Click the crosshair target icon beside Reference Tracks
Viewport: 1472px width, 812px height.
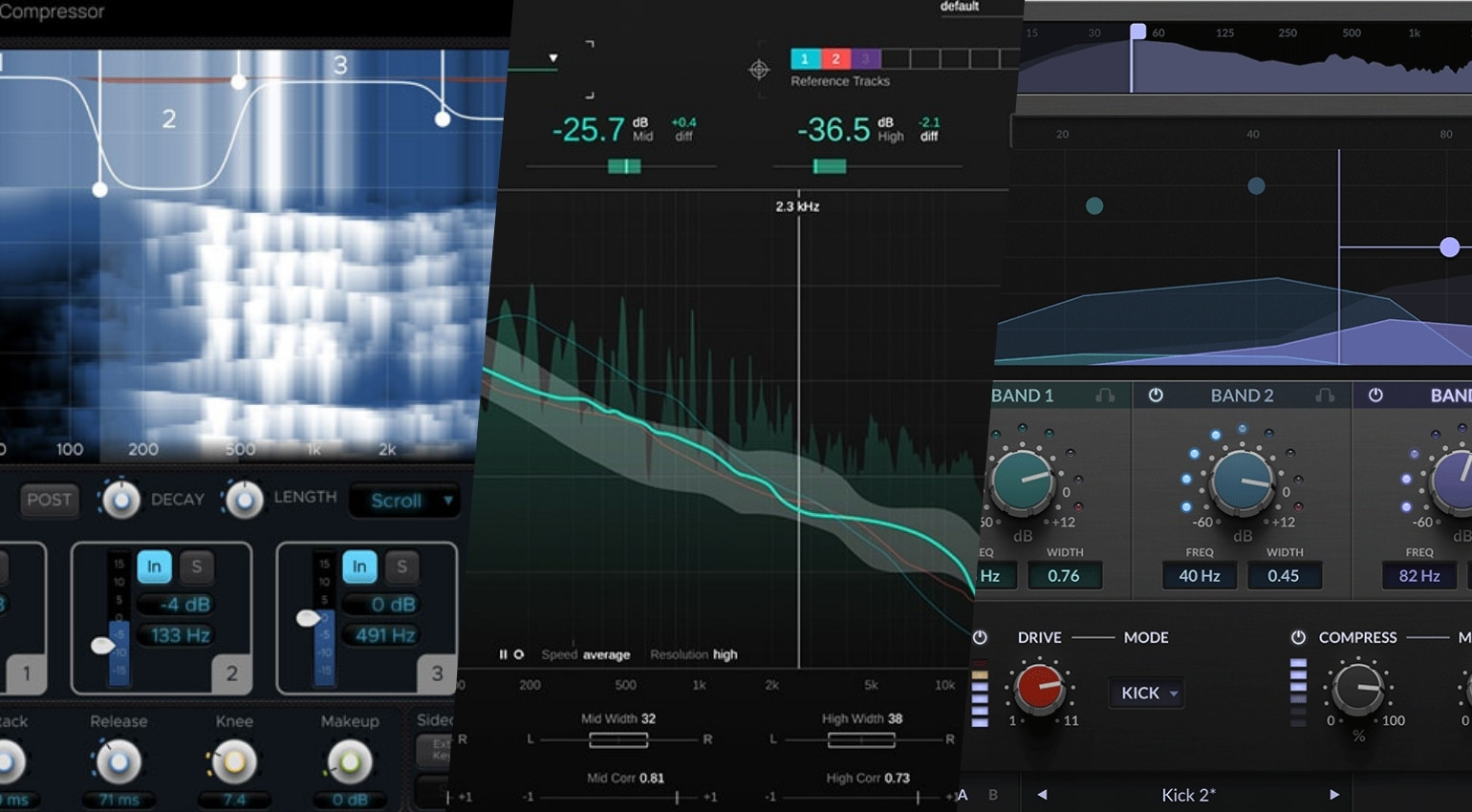tap(759, 70)
